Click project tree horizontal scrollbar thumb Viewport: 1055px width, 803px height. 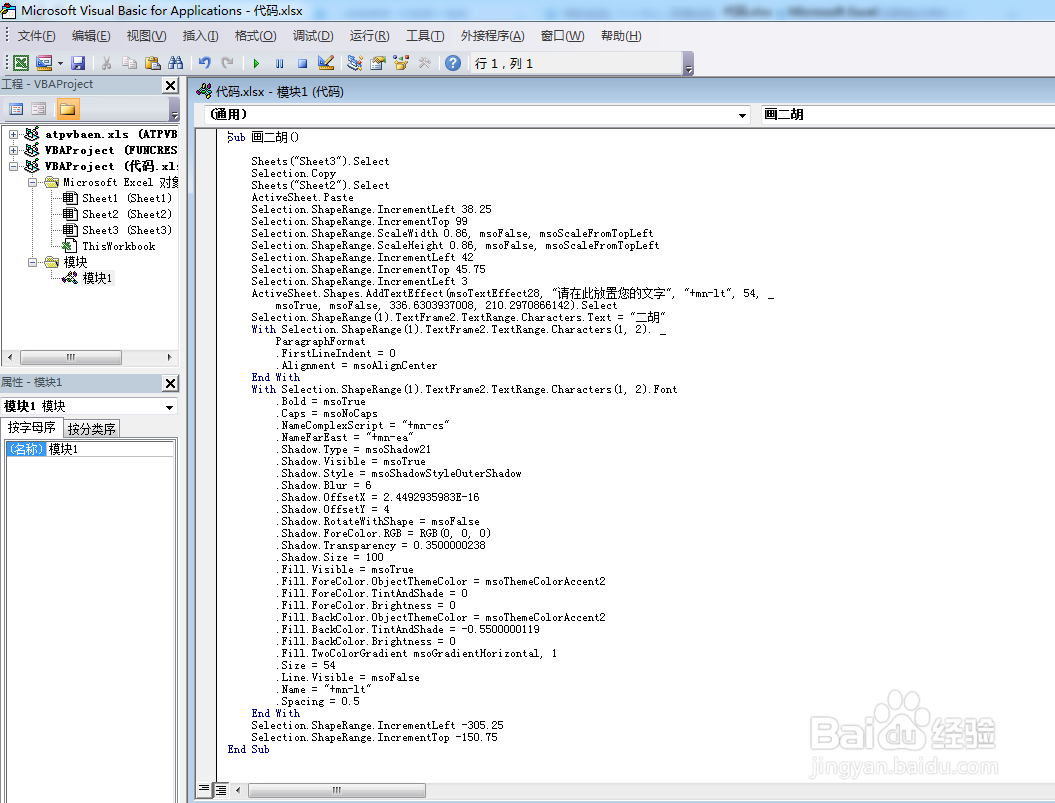71,357
